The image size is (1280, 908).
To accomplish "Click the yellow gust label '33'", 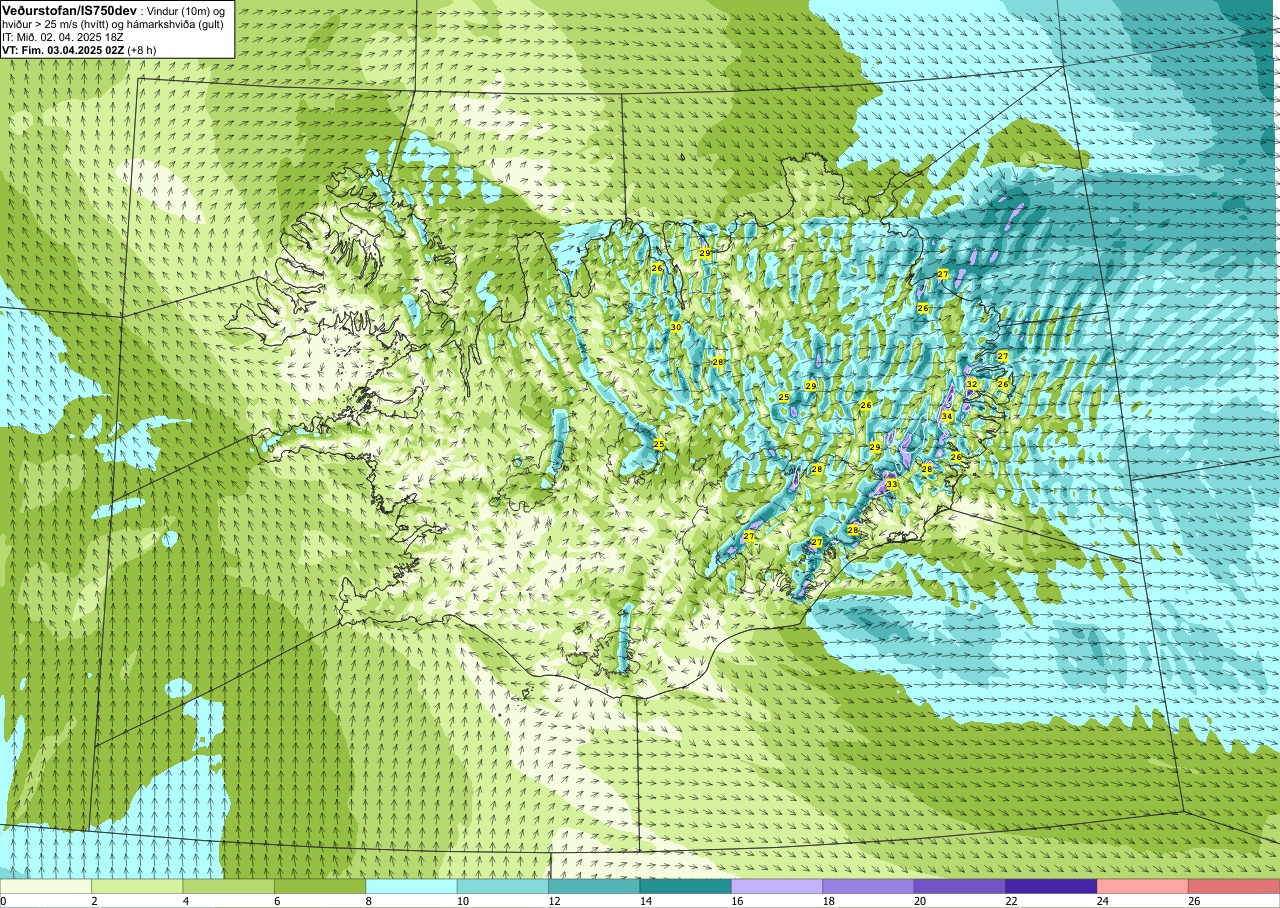I will [x=891, y=484].
